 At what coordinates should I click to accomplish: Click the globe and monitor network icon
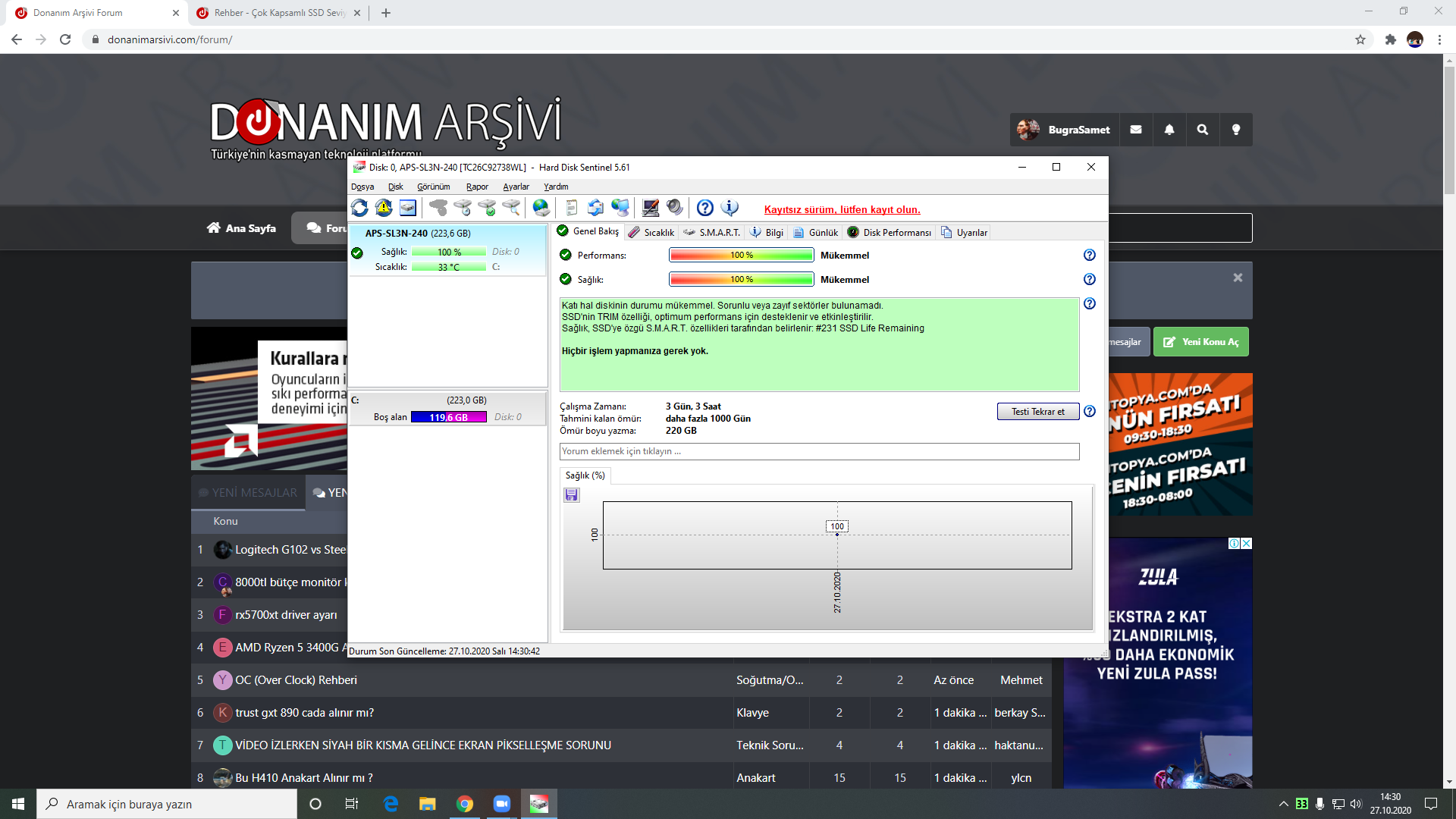point(620,208)
